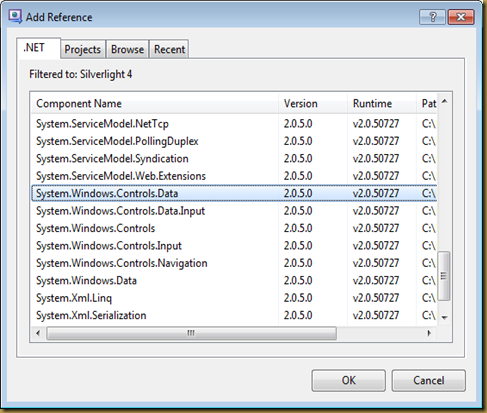Sort by Component Name column header

155,103
